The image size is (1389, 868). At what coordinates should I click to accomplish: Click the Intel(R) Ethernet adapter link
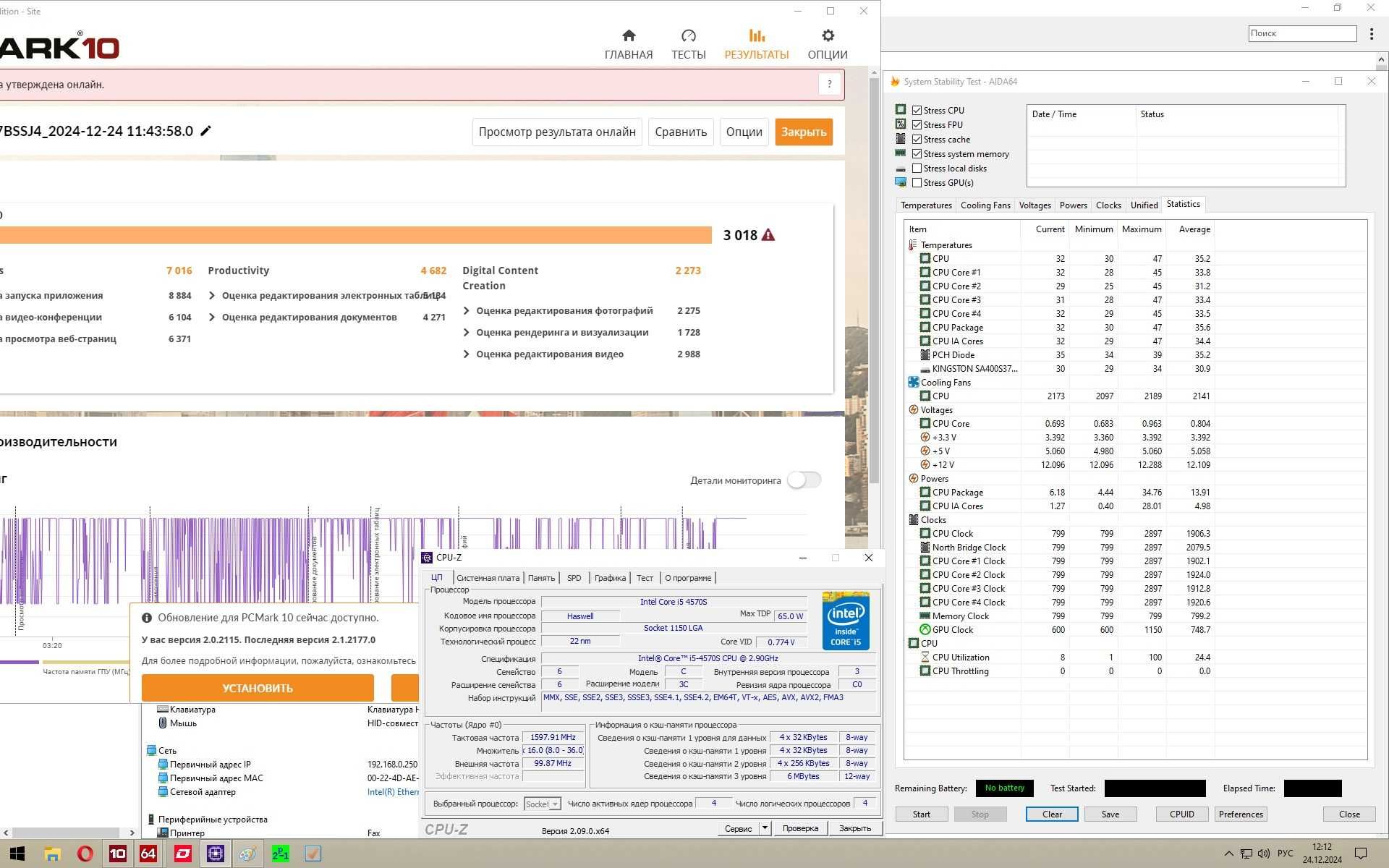[x=393, y=792]
